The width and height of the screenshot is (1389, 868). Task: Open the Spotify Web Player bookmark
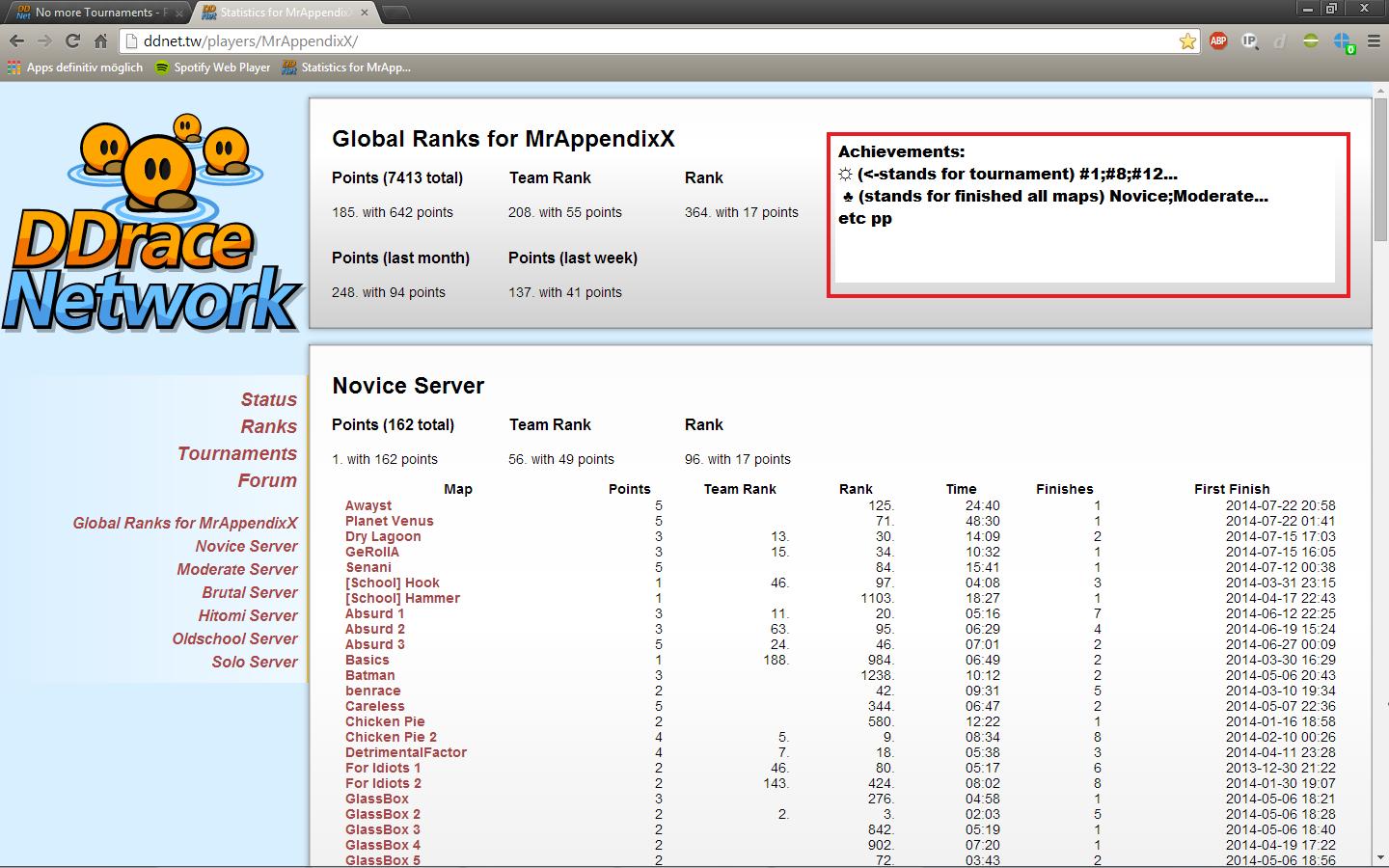212,68
